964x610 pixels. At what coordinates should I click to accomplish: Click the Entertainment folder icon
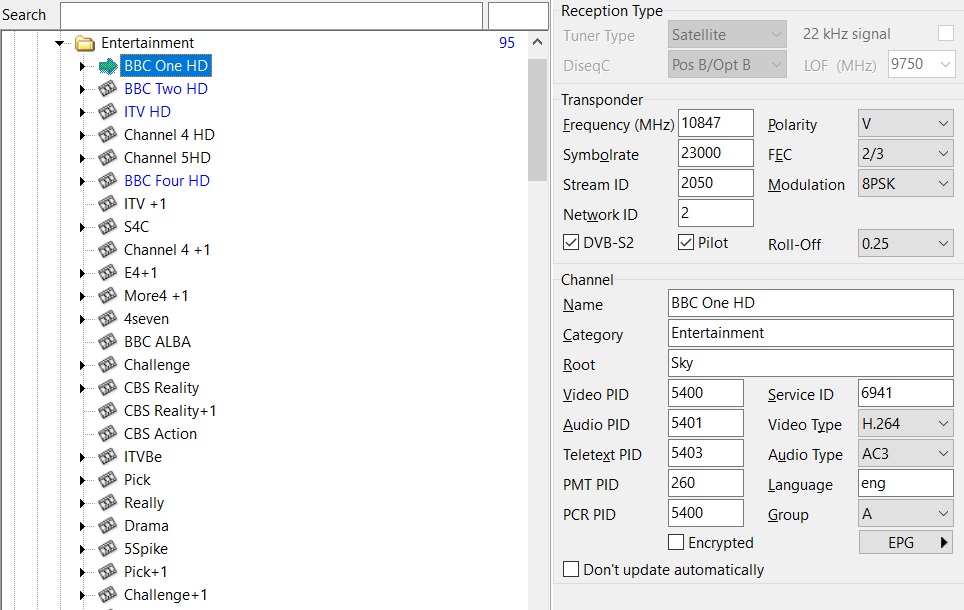(85, 43)
